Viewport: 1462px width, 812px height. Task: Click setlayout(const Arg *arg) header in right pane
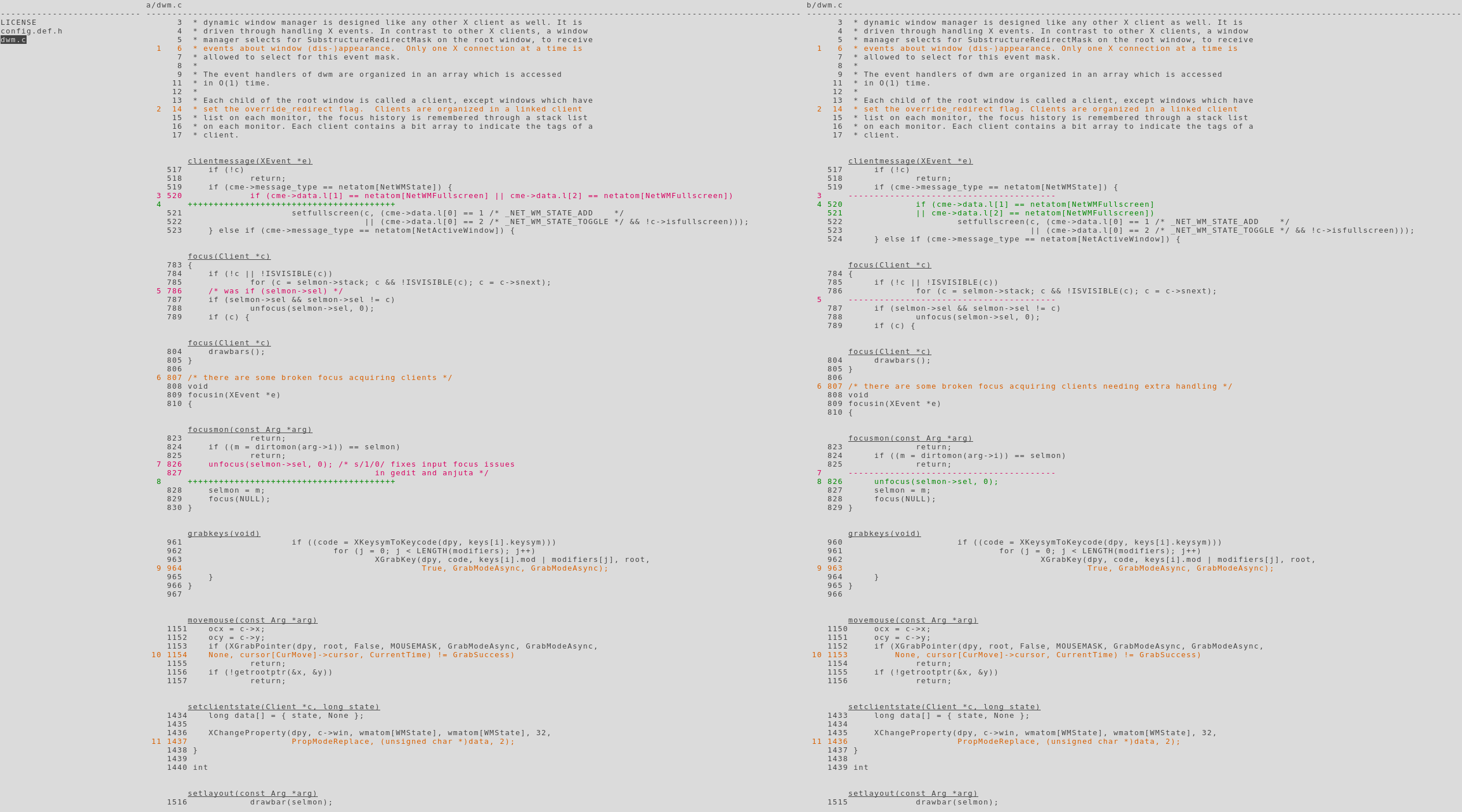(912, 794)
